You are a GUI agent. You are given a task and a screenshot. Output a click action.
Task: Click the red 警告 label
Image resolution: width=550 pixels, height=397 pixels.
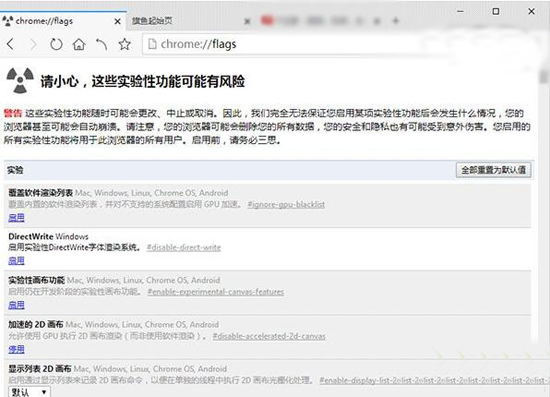point(13,113)
